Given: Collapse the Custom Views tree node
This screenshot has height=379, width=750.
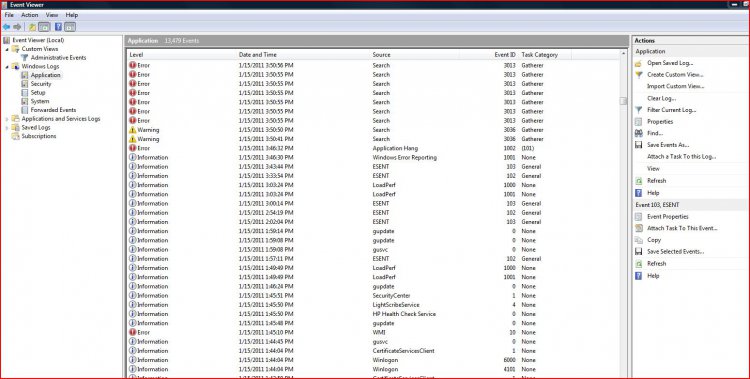Looking at the screenshot, I should pyautogui.click(x=7, y=49).
